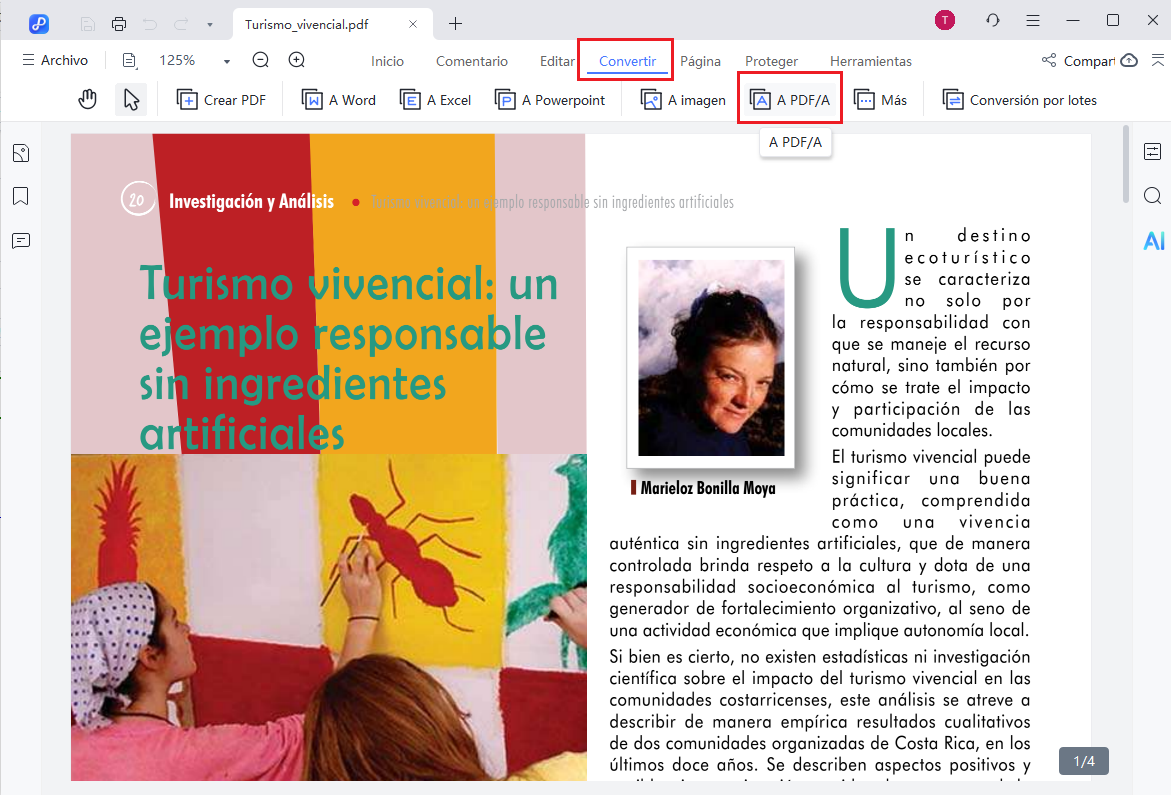
Task: Open the Bookmarks panel
Action: [x=19, y=196]
